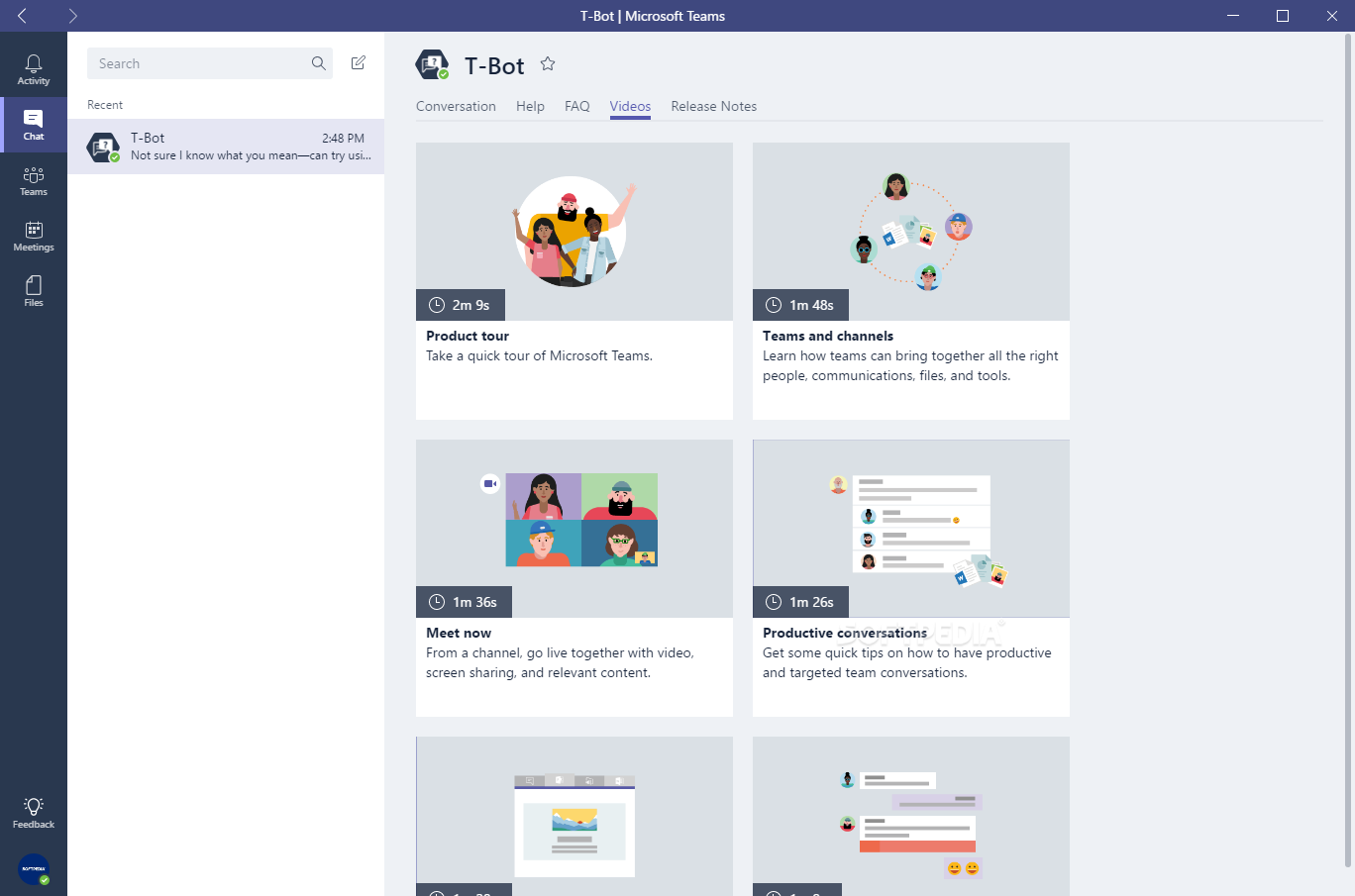Play the Productive conversations video thumbnail
Image resolution: width=1355 pixels, height=896 pixels.
(x=911, y=529)
